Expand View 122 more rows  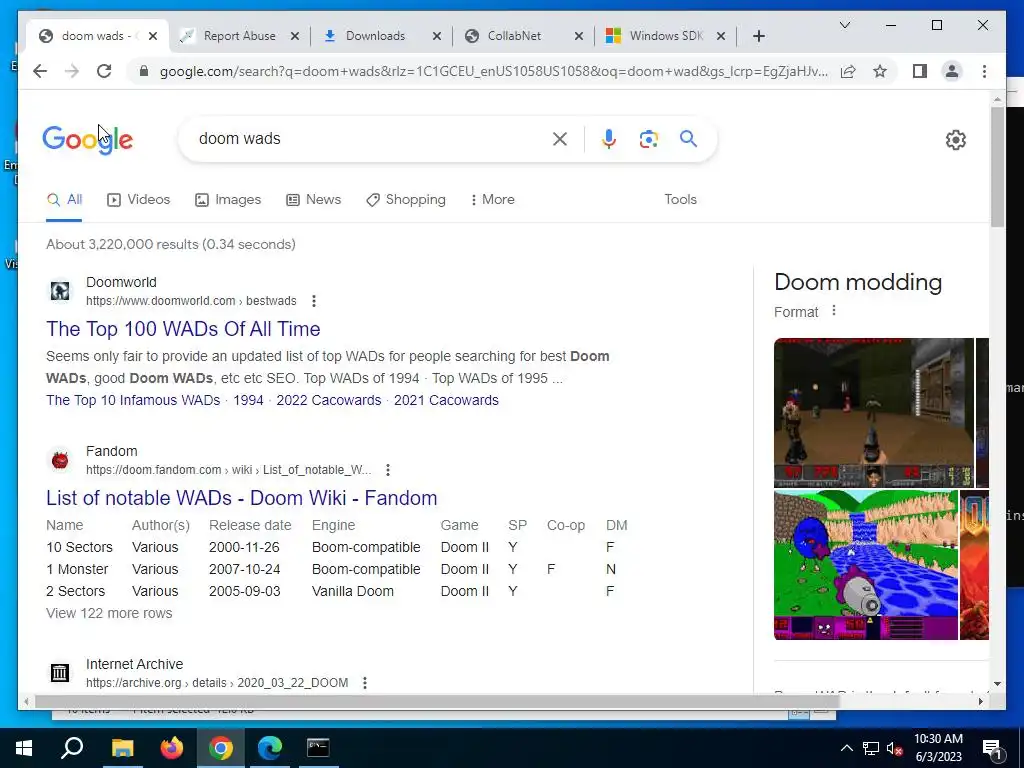(109, 613)
